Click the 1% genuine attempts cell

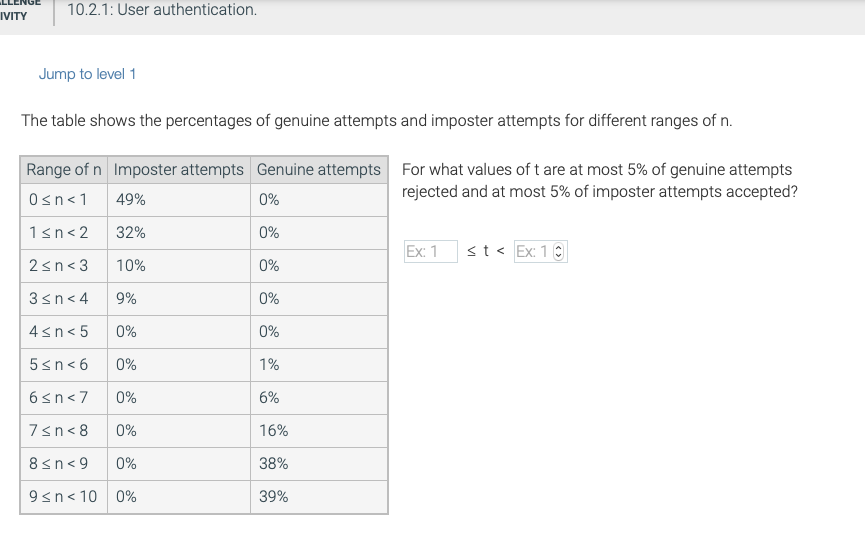click(319, 365)
